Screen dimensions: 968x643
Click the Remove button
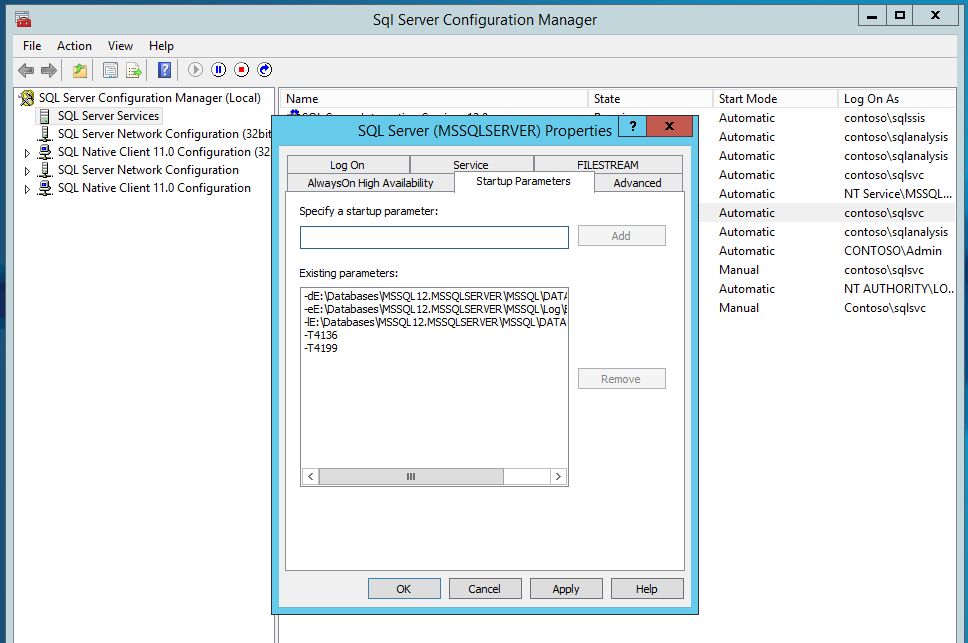pos(621,379)
